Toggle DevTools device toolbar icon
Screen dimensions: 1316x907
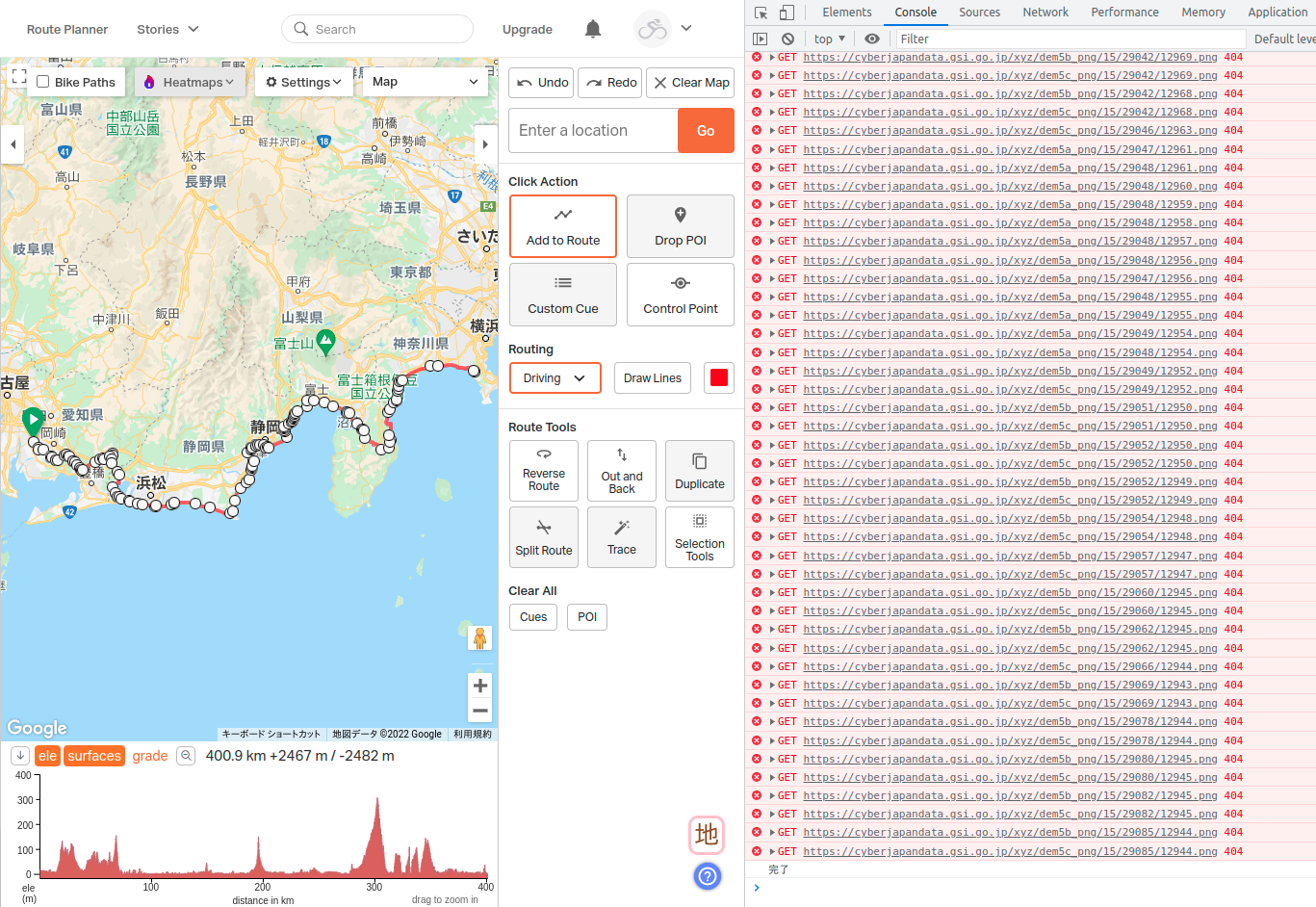tap(787, 13)
